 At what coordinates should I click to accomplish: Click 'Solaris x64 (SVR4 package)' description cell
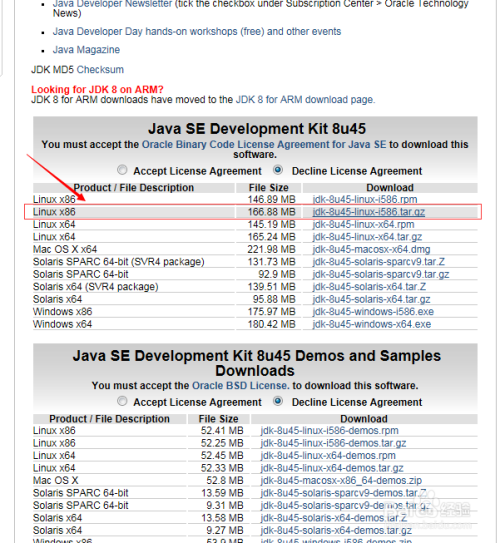coord(96,287)
